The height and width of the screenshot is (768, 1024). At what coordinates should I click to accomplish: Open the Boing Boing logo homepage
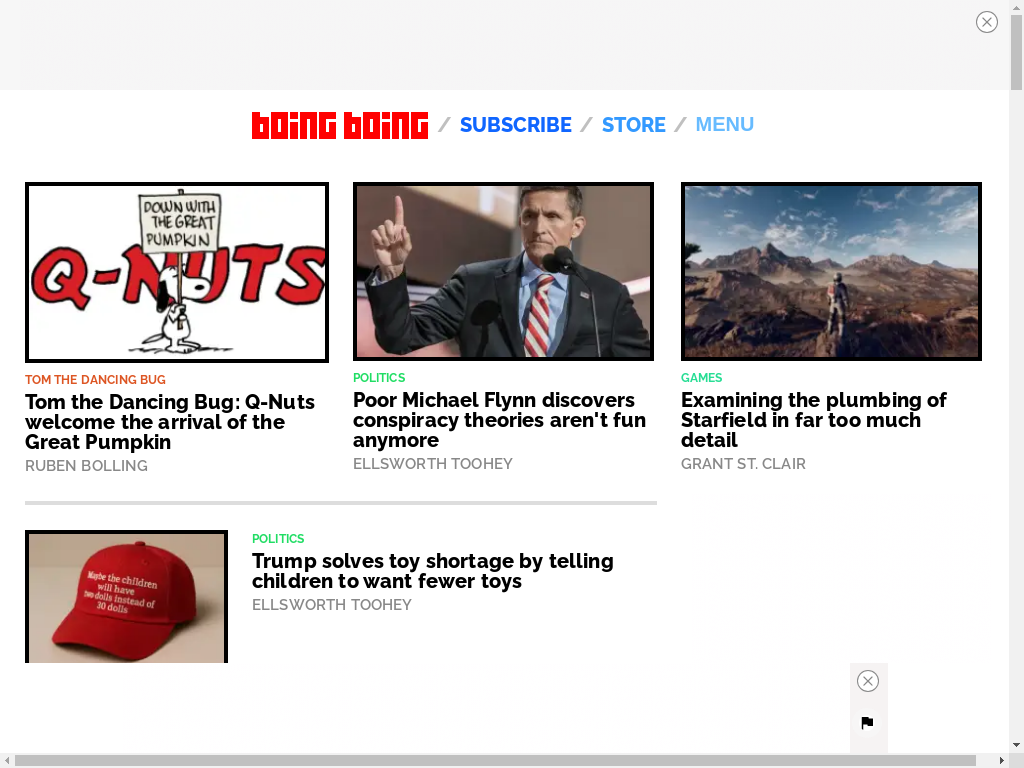click(x=340, y=125)
